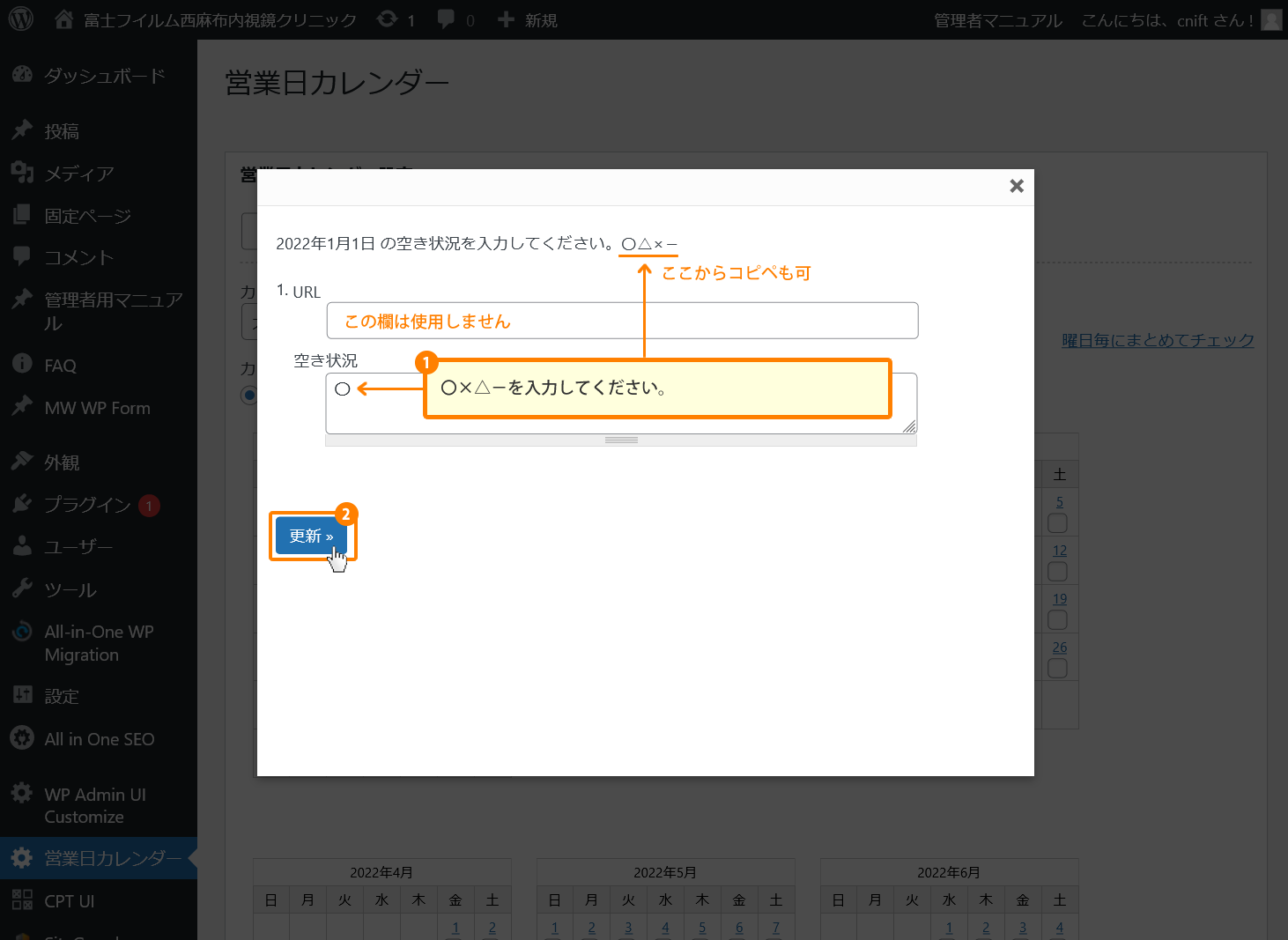
Task: Toggle checkbox under date 5
Action: coord(1058,523)
